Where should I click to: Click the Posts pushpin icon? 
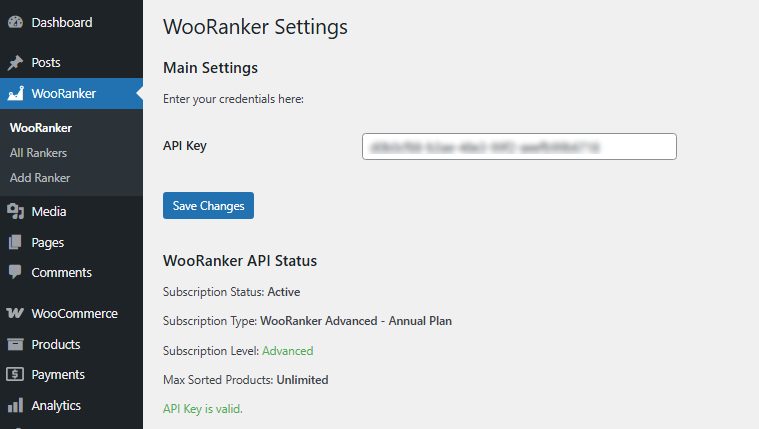[x=15, y=62]
